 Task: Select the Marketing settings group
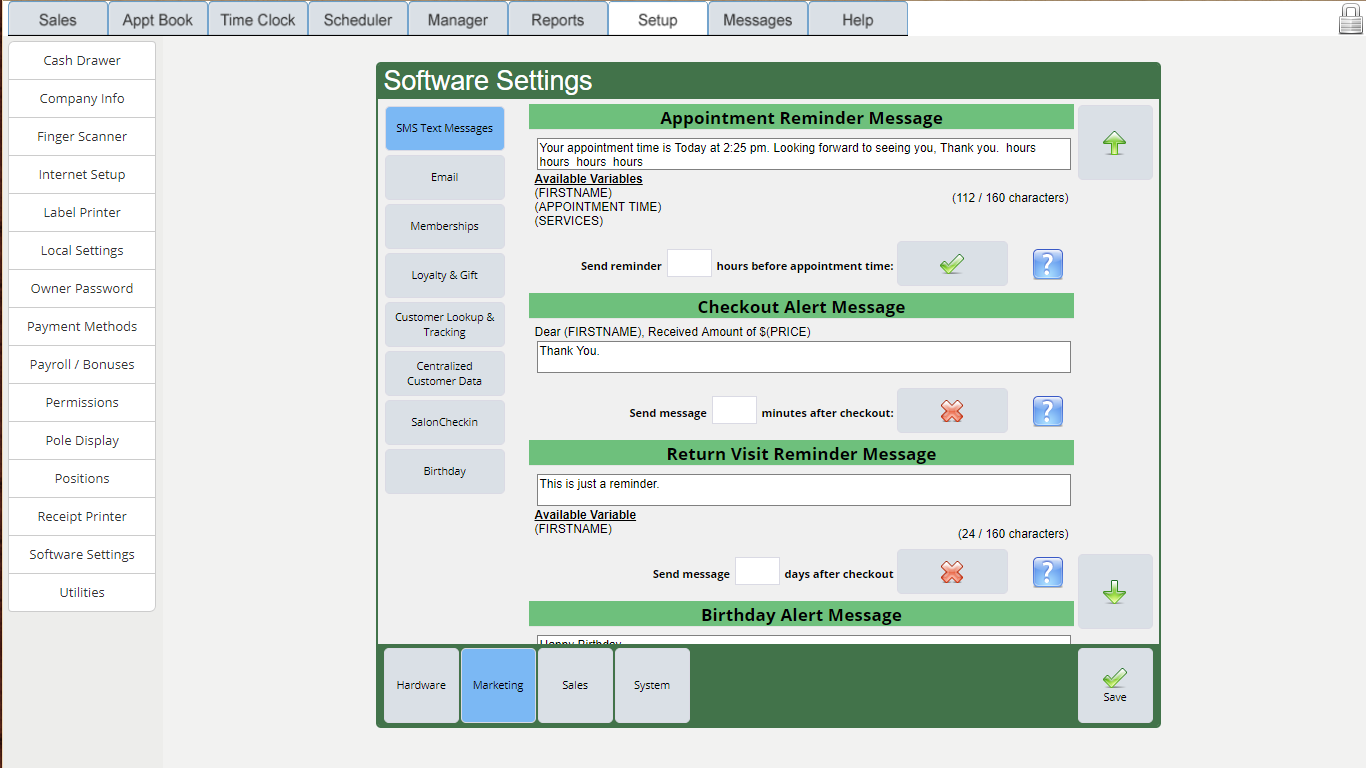(x=498, y=685)
